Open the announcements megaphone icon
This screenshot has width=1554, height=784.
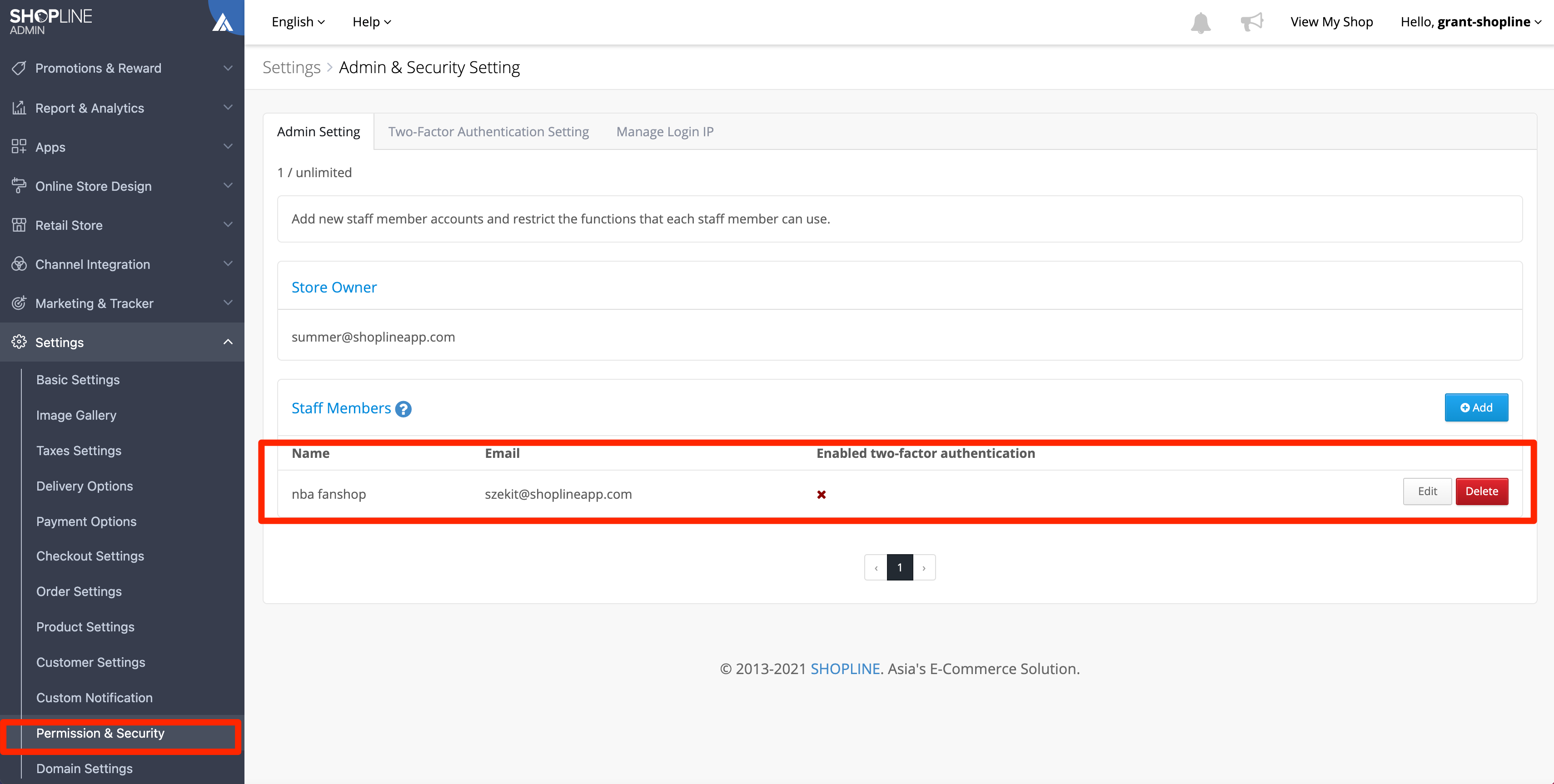coord(1252,22)
